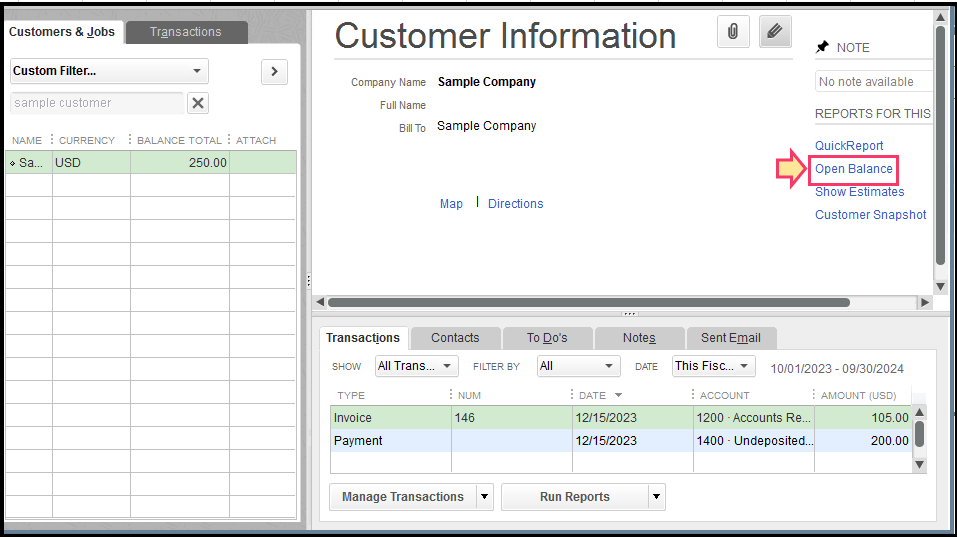Click the pushpin NOTE icon
Image resolution: width=957 pixels, height=537 pixels.
point(823,47)
